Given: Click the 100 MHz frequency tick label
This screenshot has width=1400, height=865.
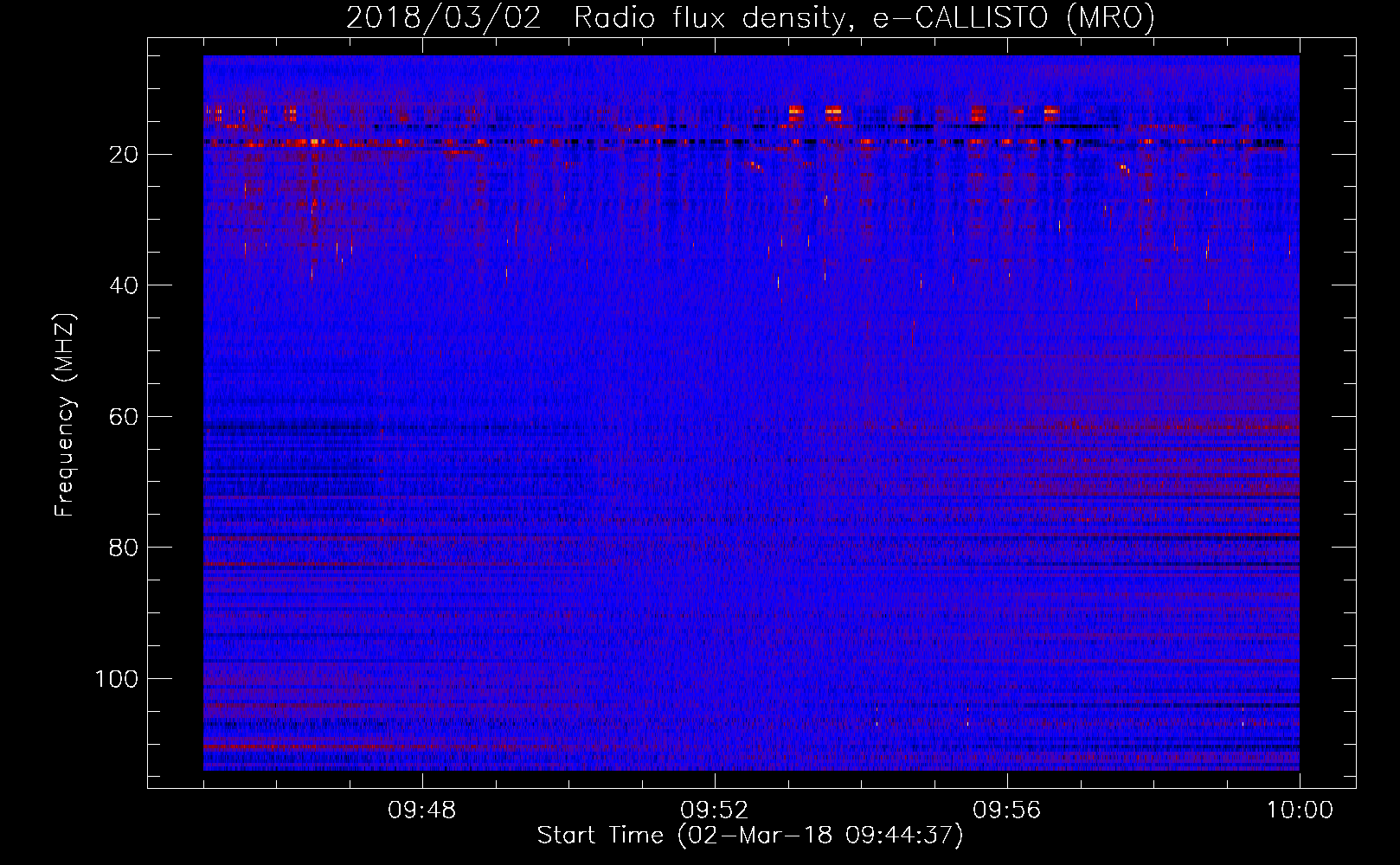Looking at the screenshot, I should pos(117,679).
